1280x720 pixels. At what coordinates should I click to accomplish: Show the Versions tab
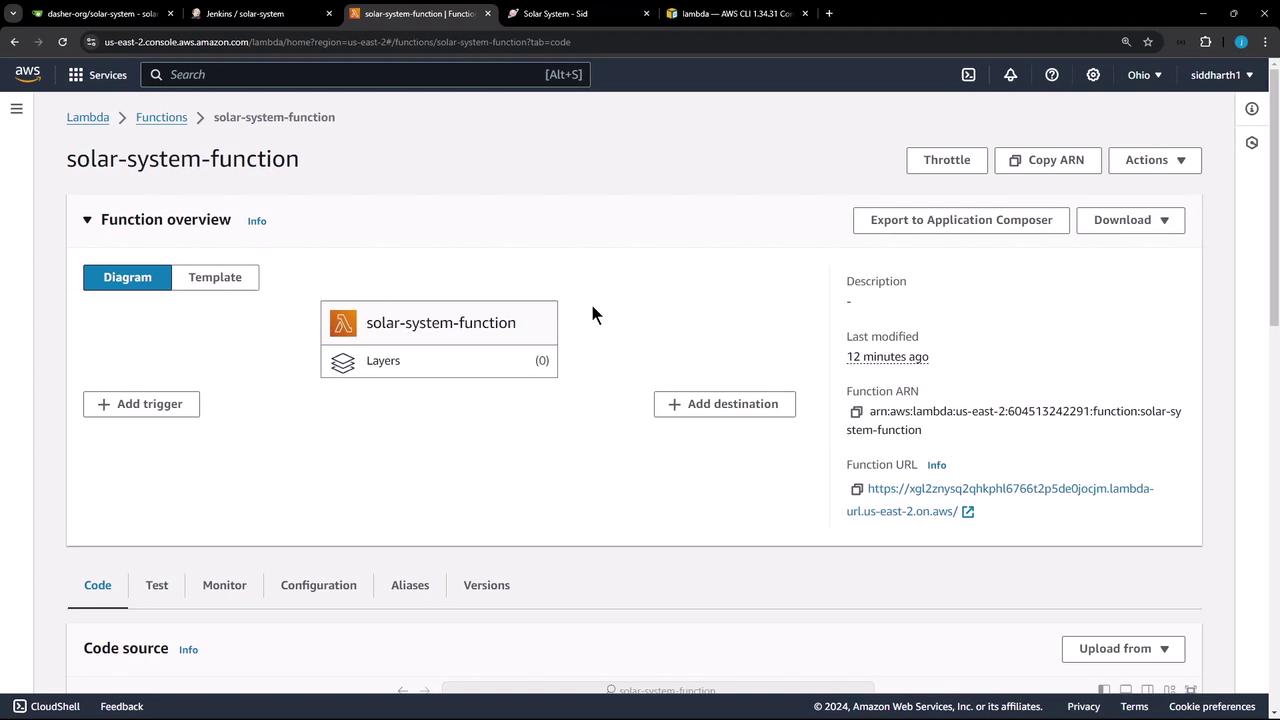pyautogui.click(x=487, y=586)
